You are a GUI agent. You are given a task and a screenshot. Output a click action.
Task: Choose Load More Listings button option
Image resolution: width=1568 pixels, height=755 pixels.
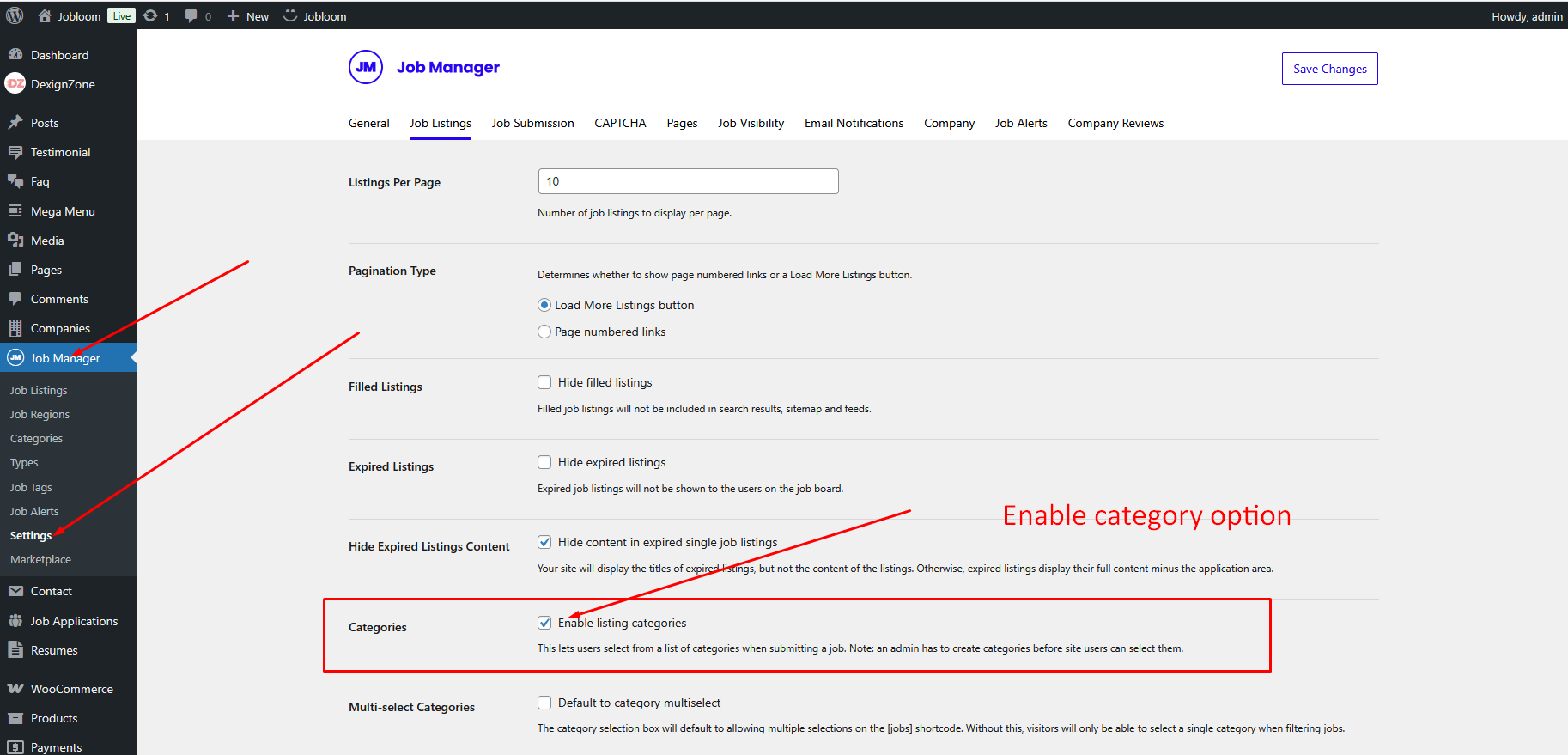544,305
